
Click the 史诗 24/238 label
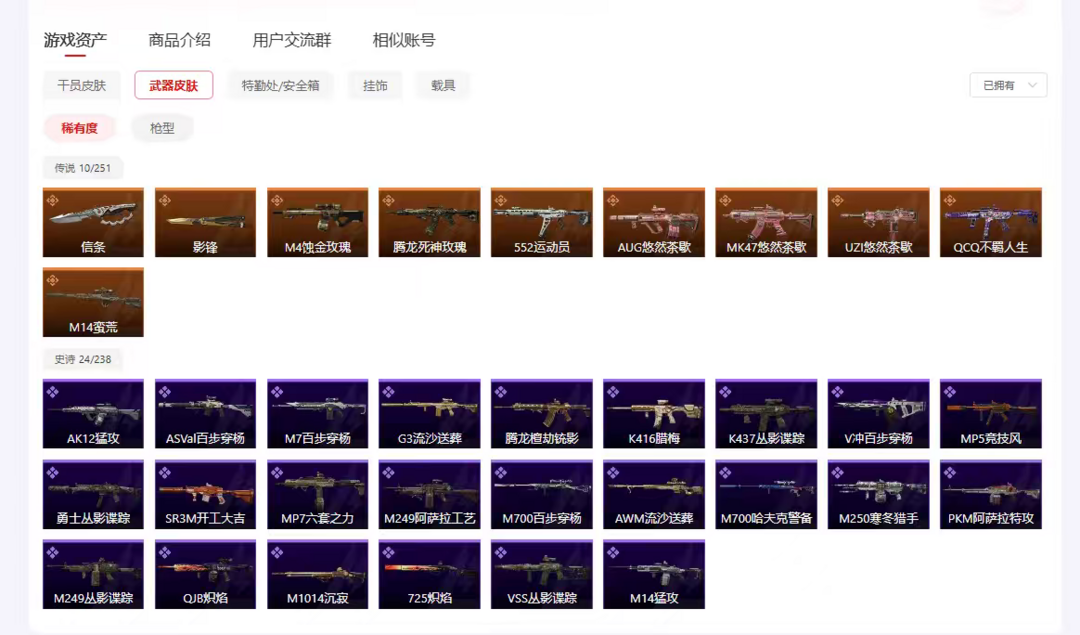[83, 360]
